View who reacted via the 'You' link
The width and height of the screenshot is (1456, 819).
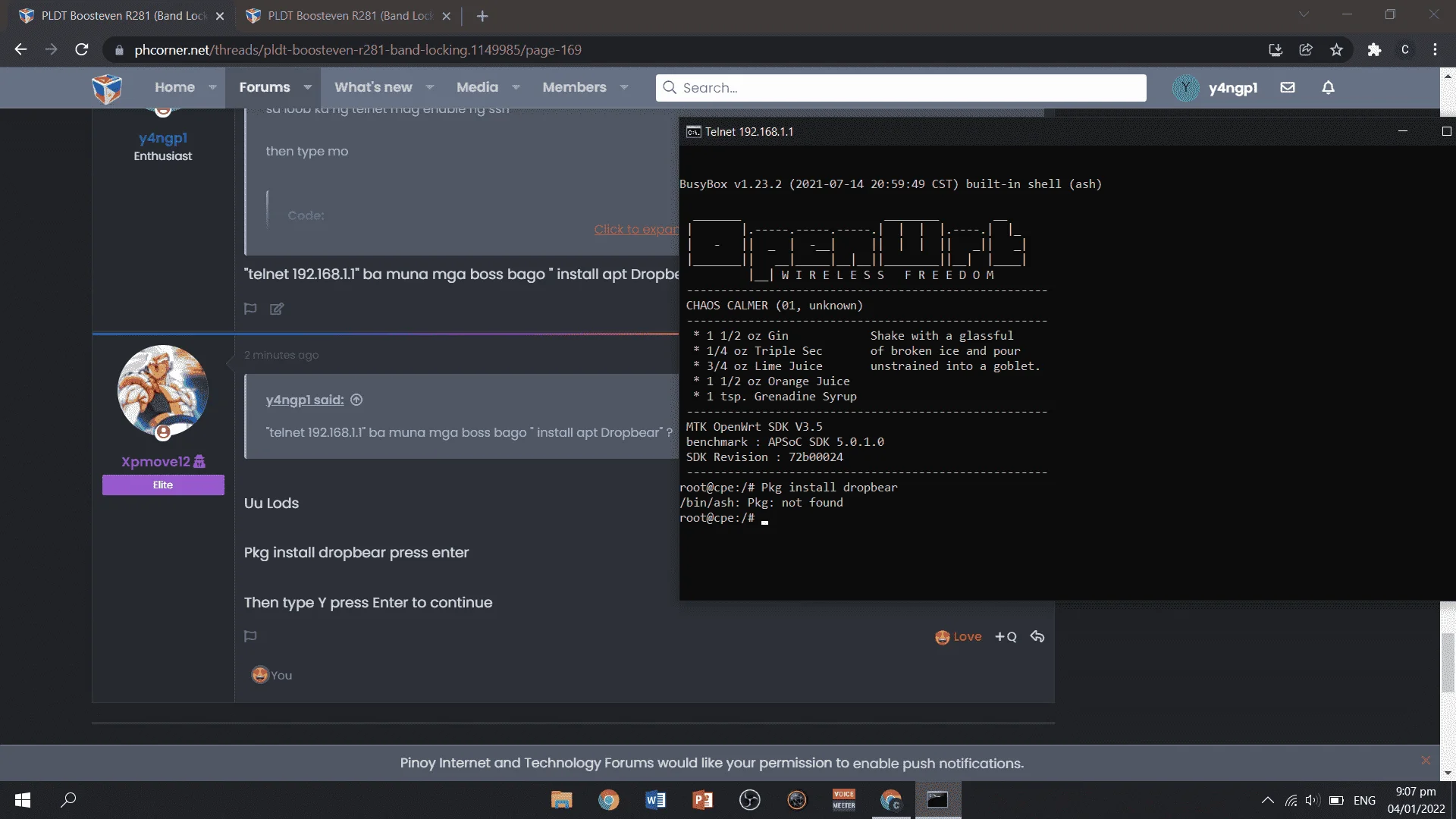[x=281, y=676]
